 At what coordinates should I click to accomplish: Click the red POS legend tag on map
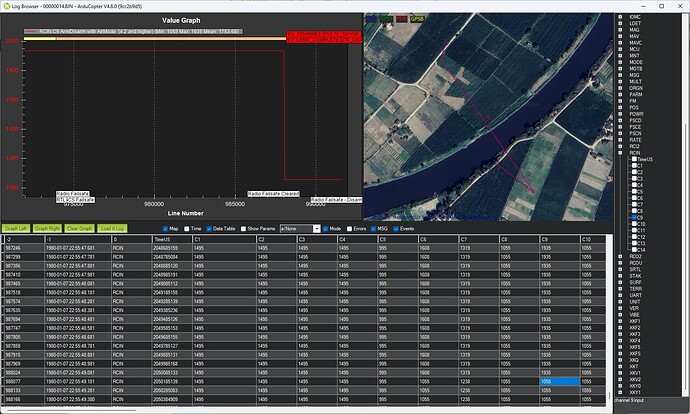tap(401, 19)
